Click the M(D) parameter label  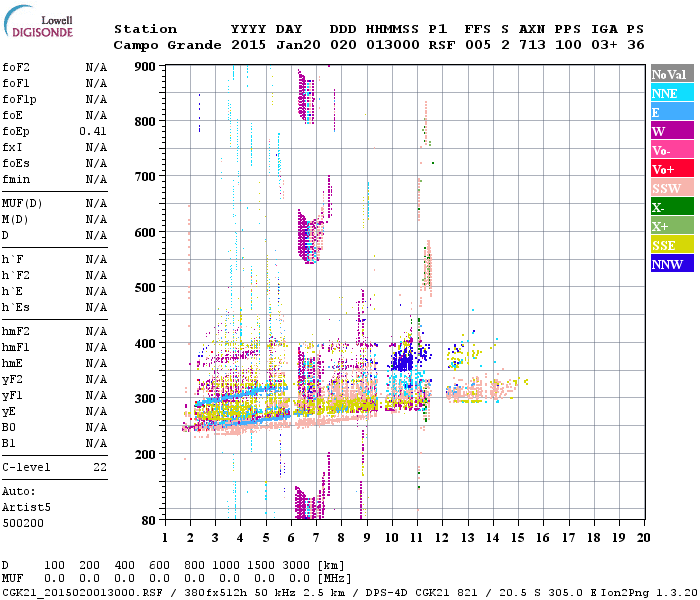coord(15,220)
